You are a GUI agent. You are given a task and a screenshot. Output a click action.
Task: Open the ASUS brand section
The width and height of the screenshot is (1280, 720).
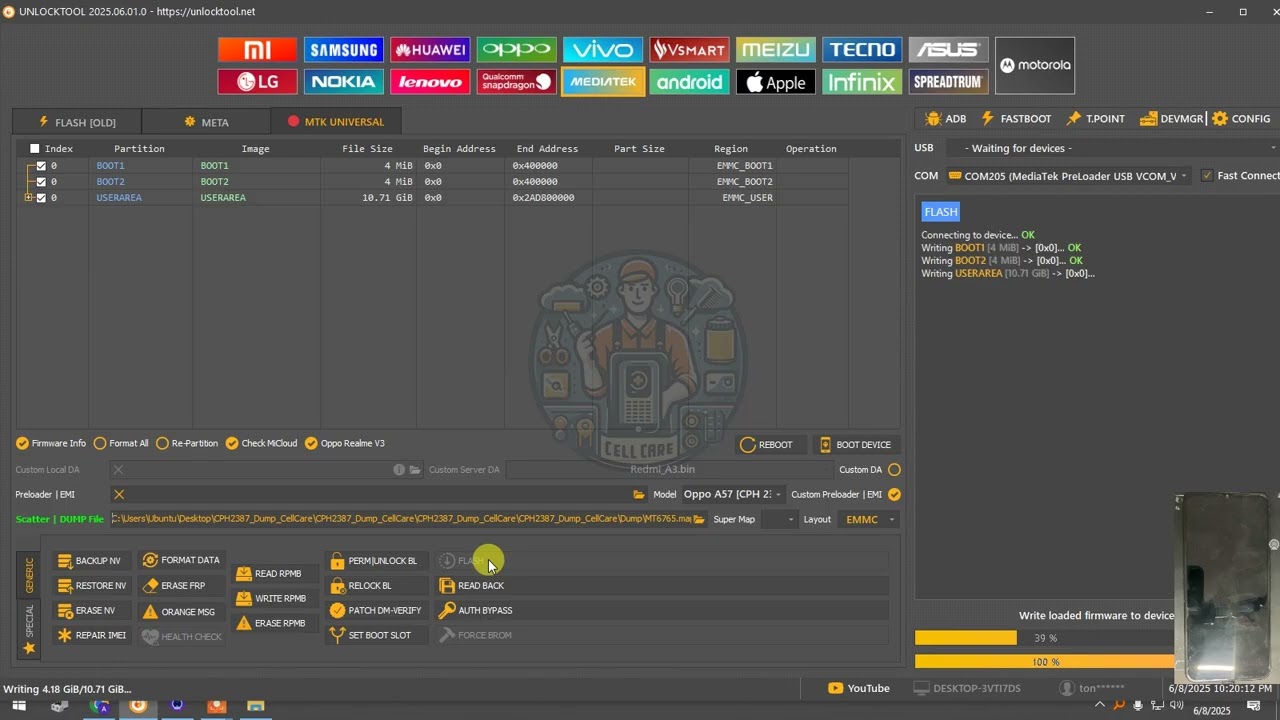tap(948, 50)
